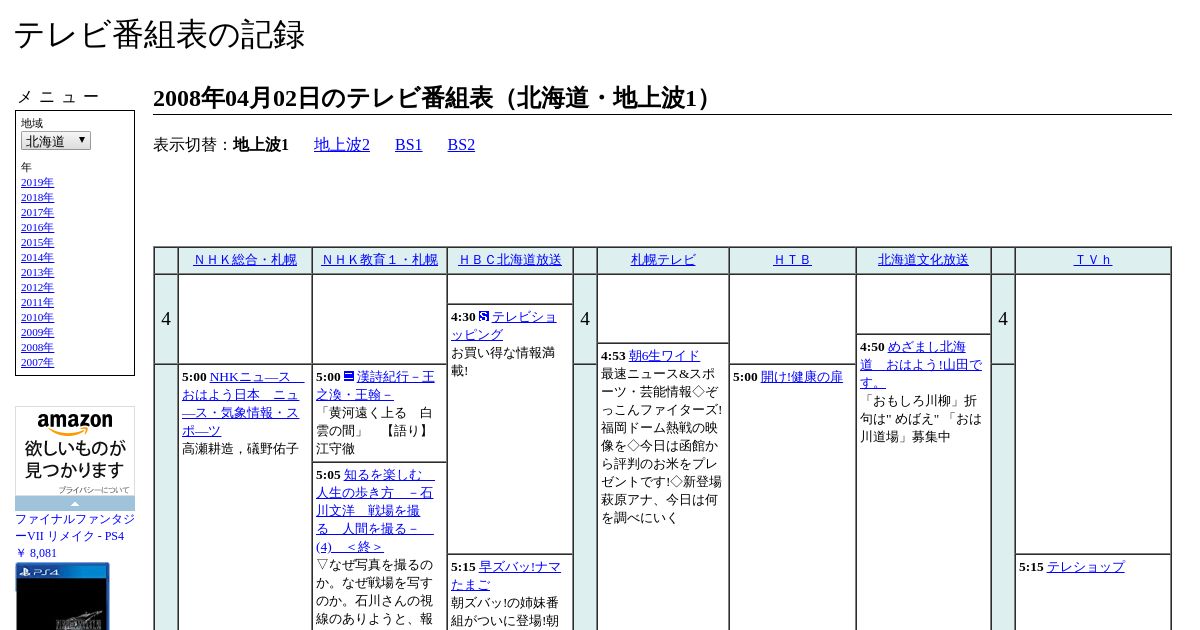Screen dimensions: 1200x630
Task: Open the 2015年 archive link
Action: tap(37, 242)
